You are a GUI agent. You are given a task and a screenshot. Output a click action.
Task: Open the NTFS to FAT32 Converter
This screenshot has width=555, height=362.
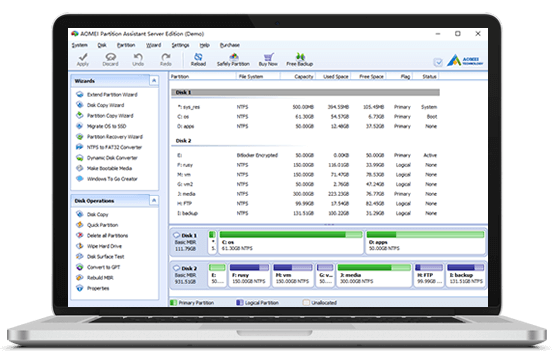(x=109, y=147)
